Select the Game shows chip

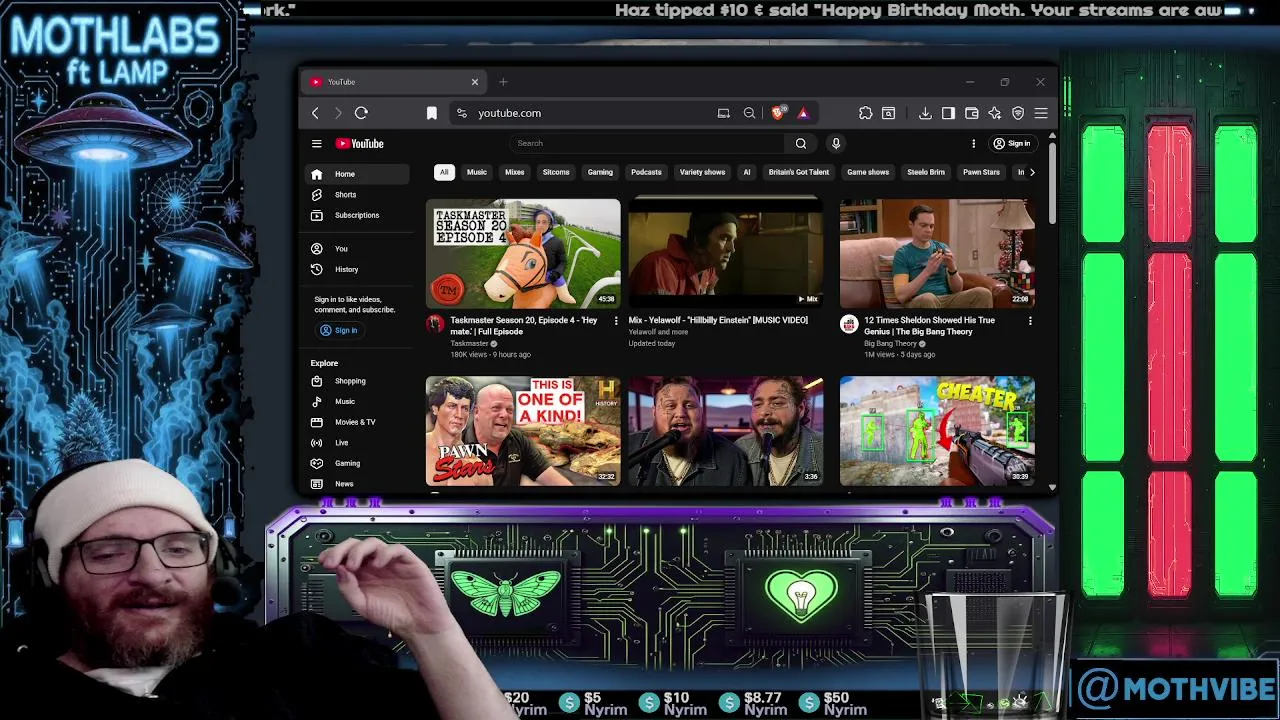(868, 172)
